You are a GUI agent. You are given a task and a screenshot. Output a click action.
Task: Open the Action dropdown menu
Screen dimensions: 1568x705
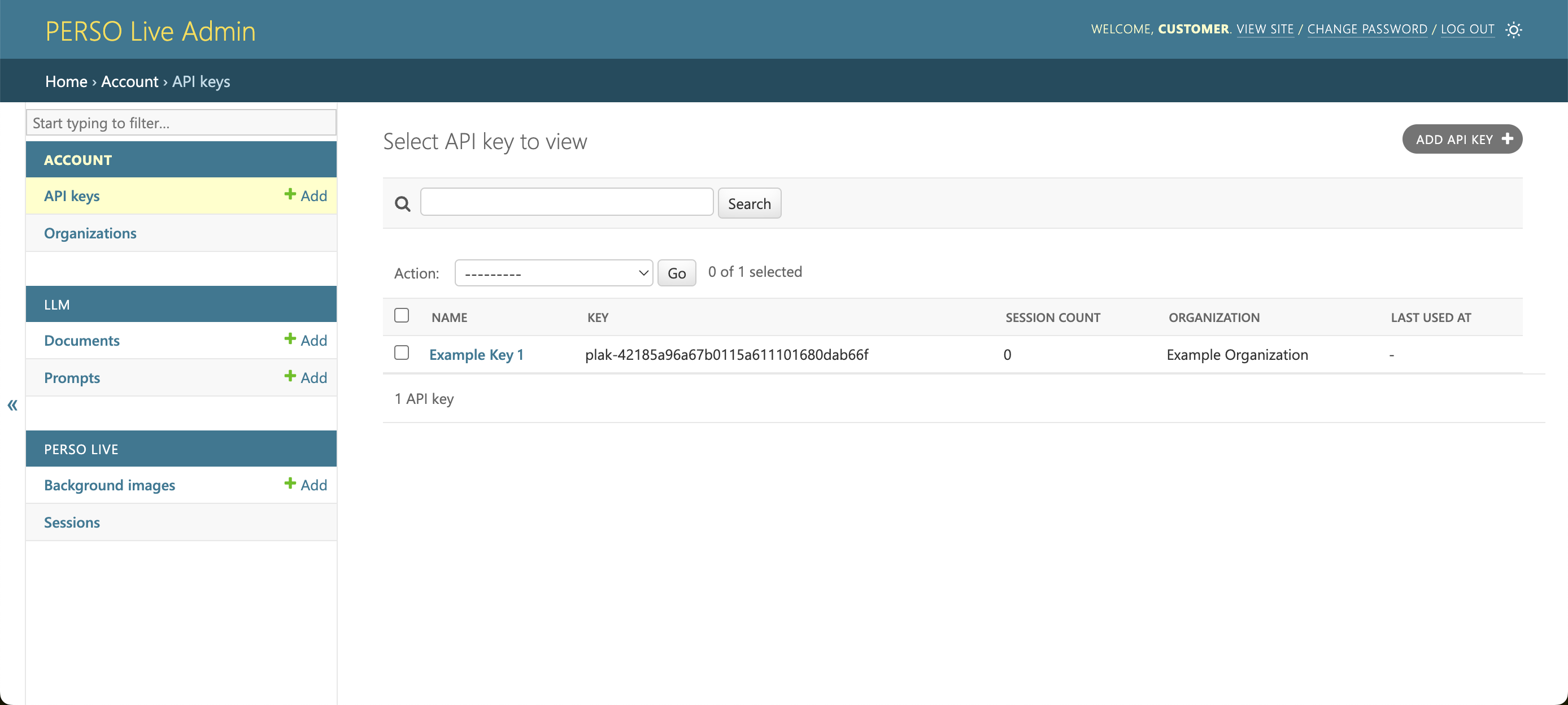[x=554, y=273]
